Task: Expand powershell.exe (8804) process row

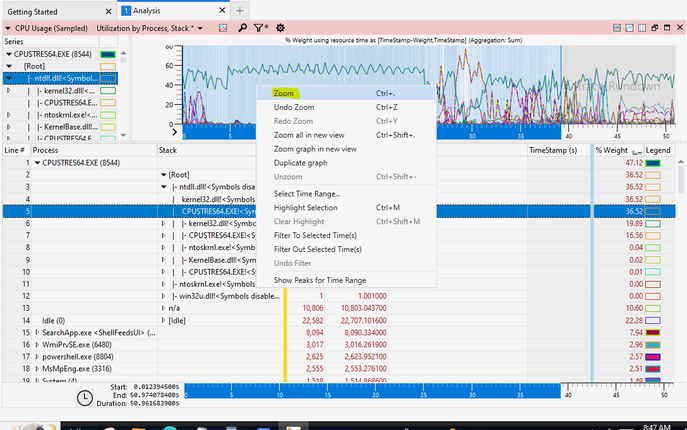Action: pos(37,357)
